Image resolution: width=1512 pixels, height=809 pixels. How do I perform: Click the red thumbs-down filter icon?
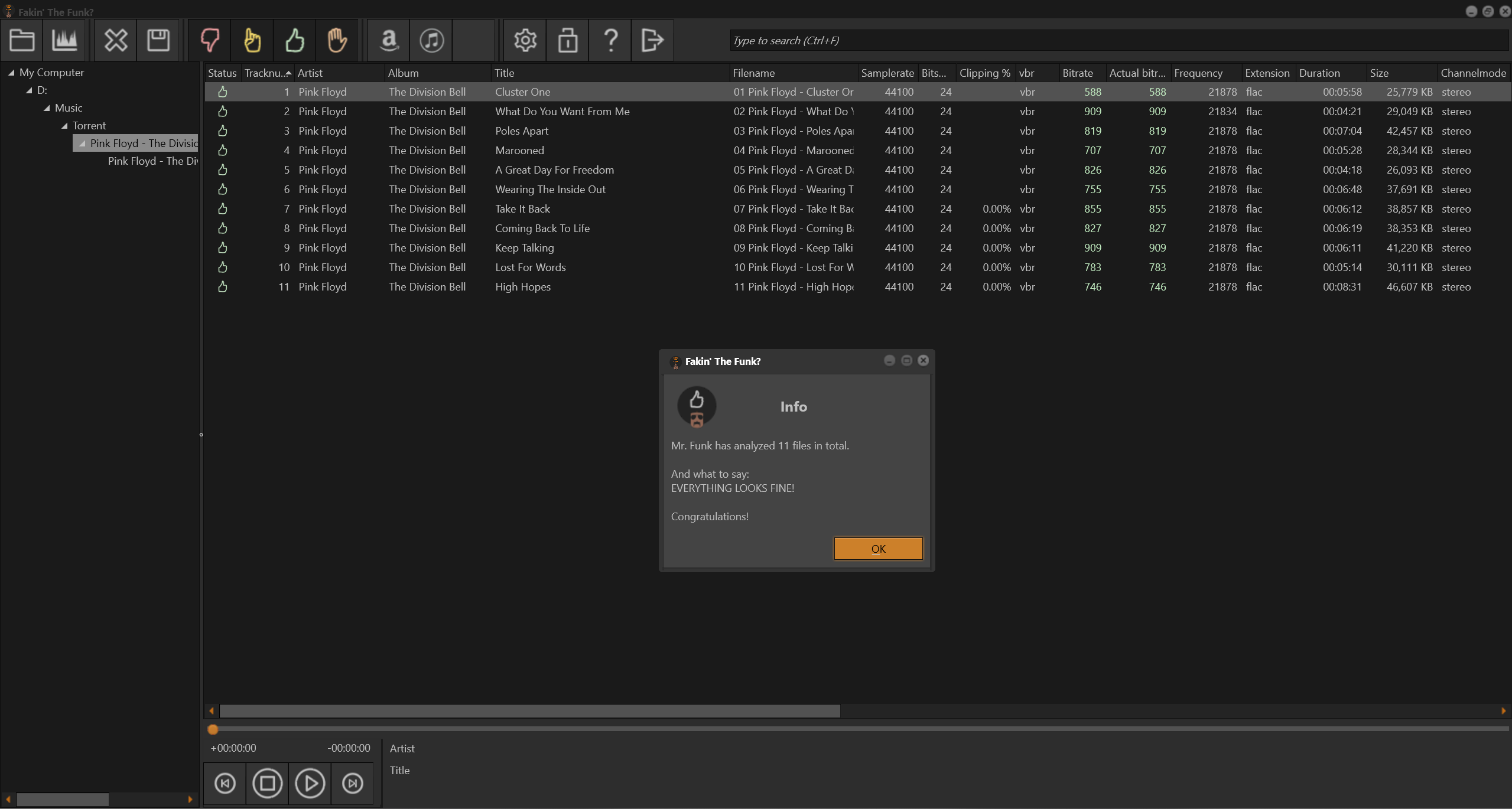pyautogui.click(x=210, y=40)
